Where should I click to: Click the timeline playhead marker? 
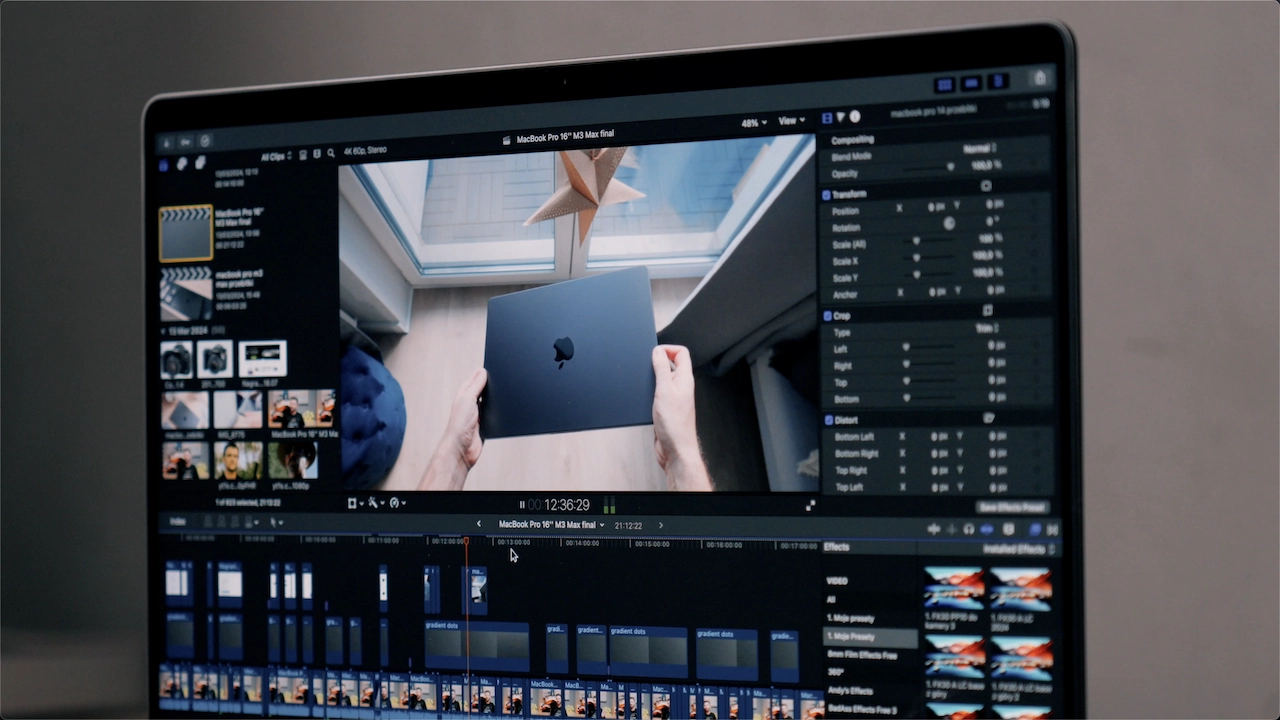(x=466, y=541)
